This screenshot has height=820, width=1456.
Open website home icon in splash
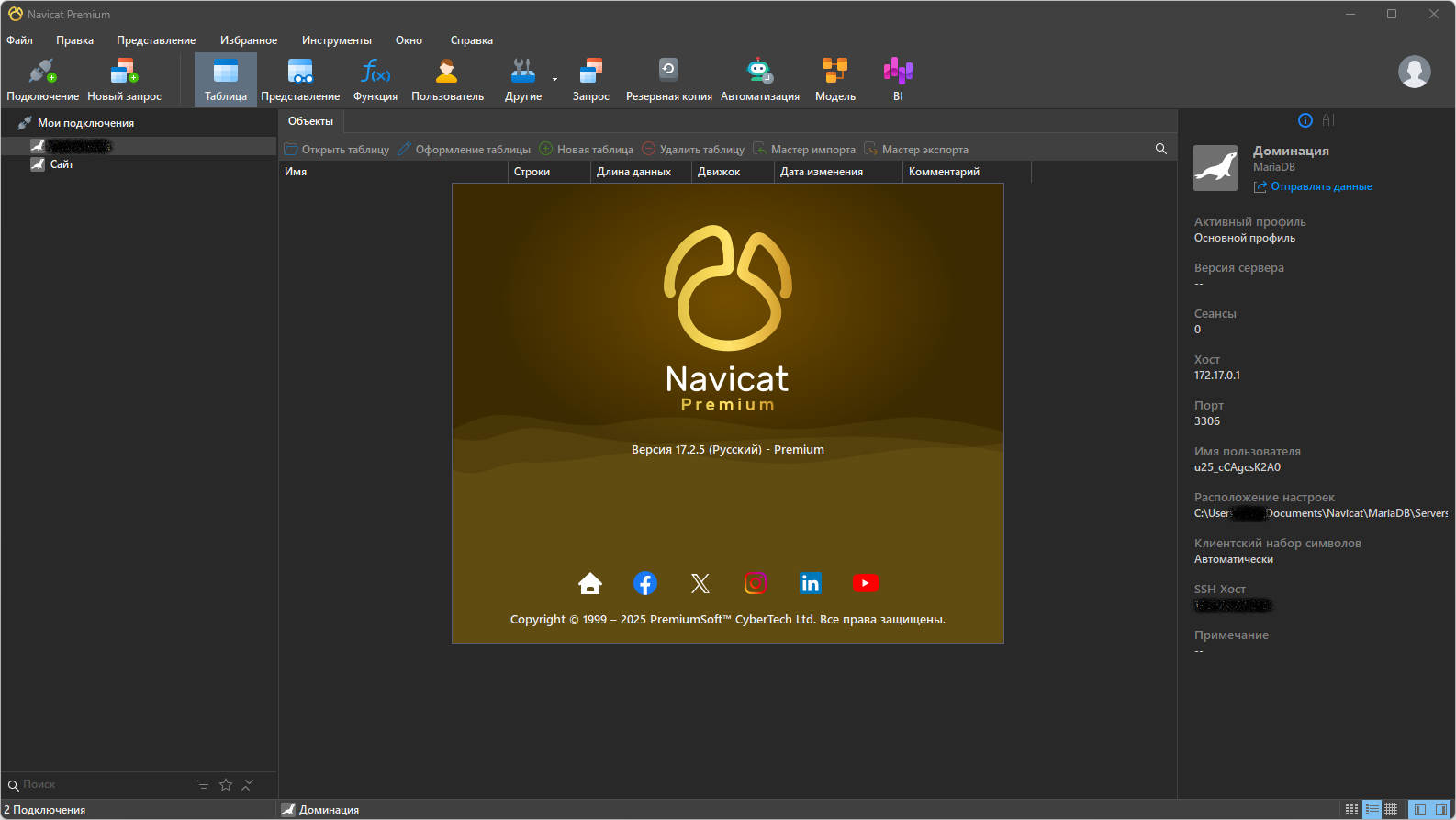[x=590, y=583]
